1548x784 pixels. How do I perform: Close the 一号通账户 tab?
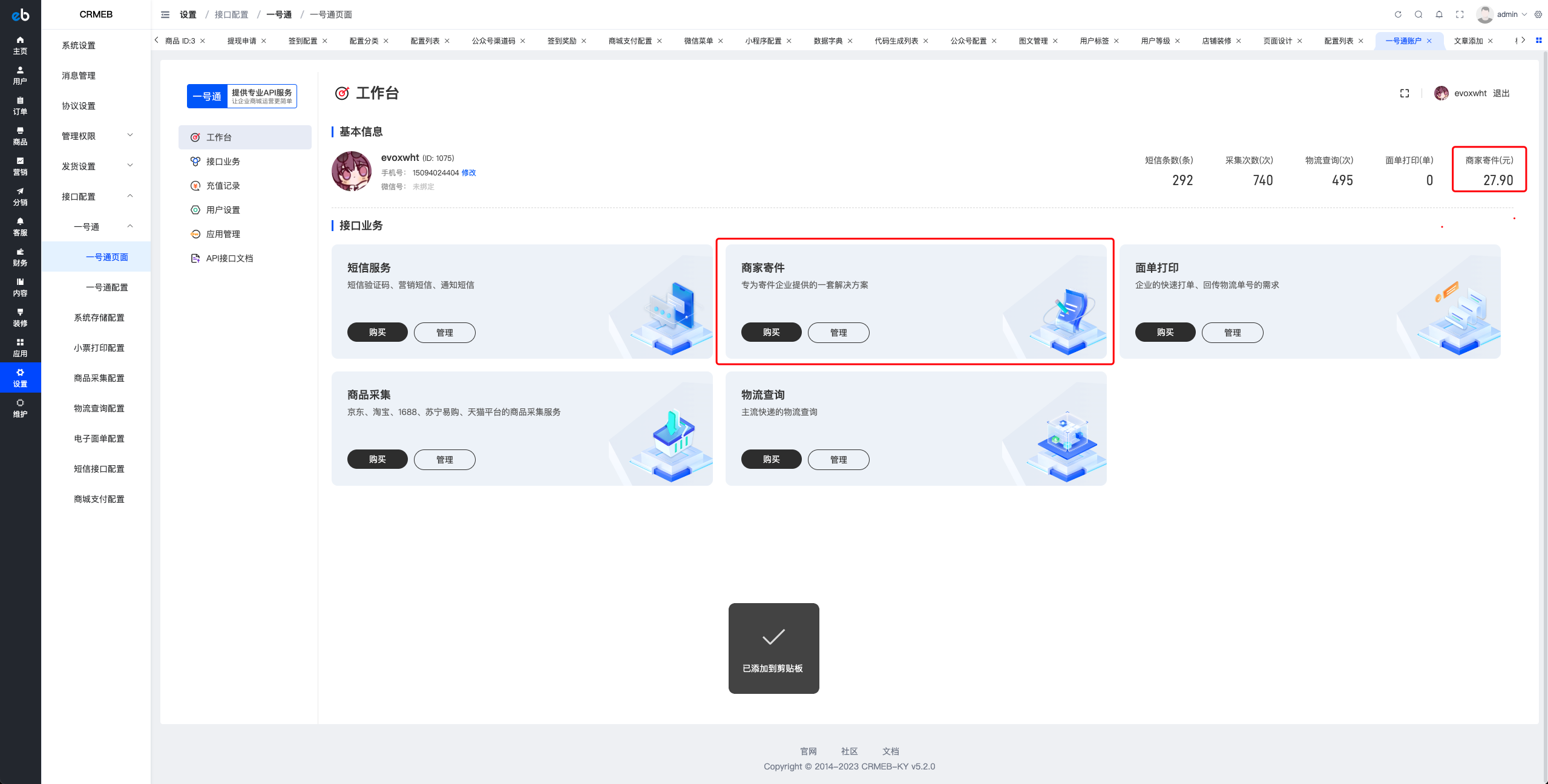[x=1429, y=41]
